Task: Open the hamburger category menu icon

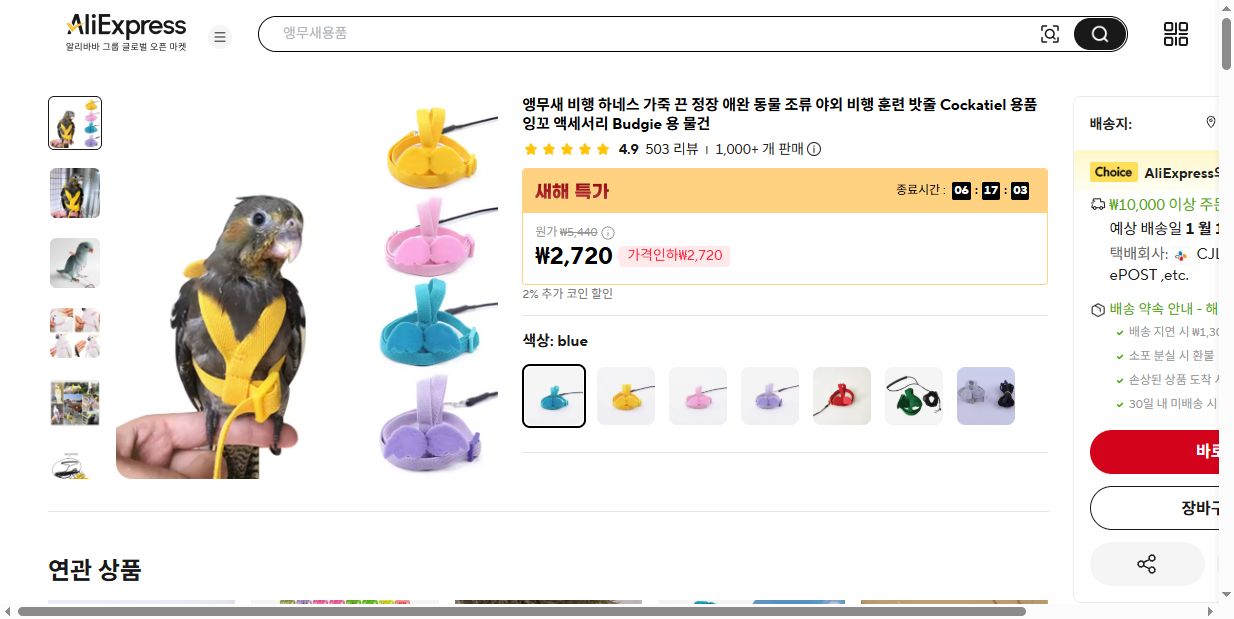Action: pos(220,37)
